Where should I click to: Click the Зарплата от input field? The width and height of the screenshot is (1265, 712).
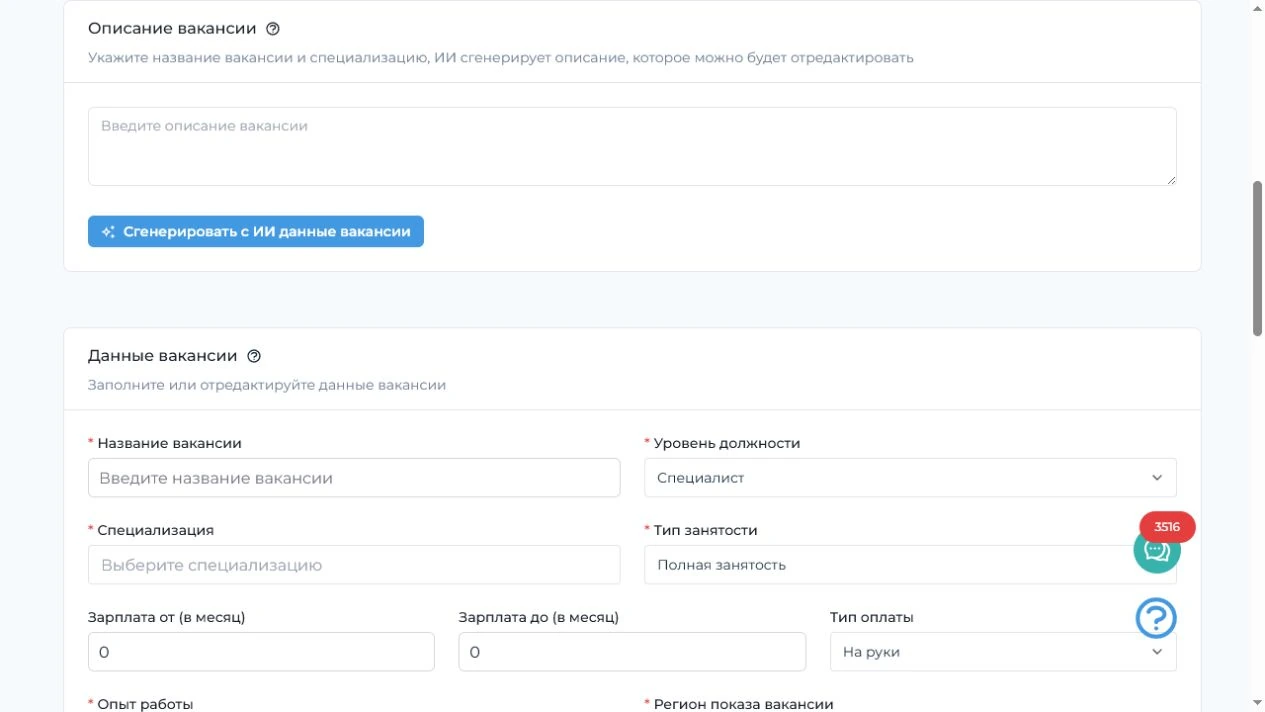261,652
